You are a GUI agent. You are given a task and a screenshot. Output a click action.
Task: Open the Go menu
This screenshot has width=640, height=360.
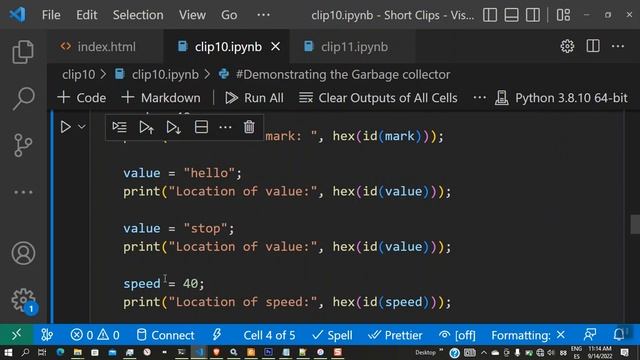pos(229,15)
